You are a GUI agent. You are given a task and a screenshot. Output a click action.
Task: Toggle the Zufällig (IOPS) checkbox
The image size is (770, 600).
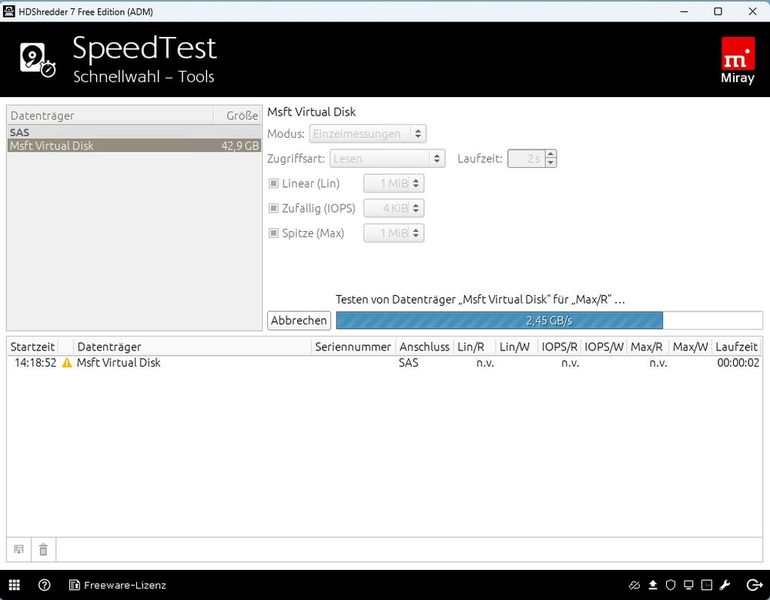tap(274, 208)
